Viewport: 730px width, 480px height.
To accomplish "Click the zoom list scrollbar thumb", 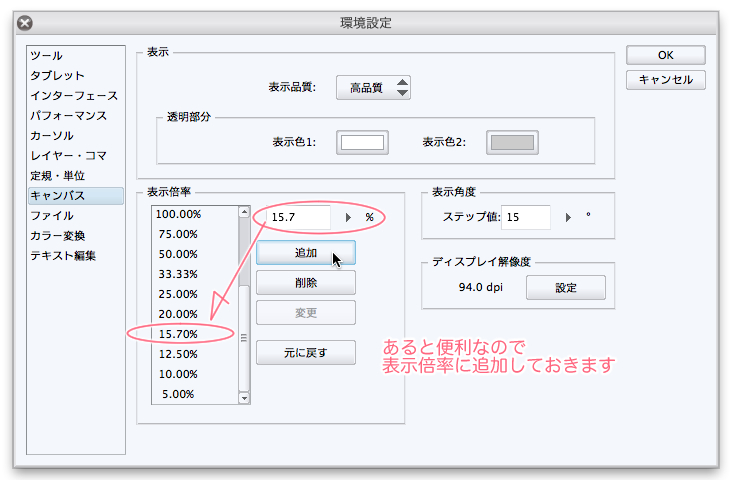I will click(x=244, y=338).
